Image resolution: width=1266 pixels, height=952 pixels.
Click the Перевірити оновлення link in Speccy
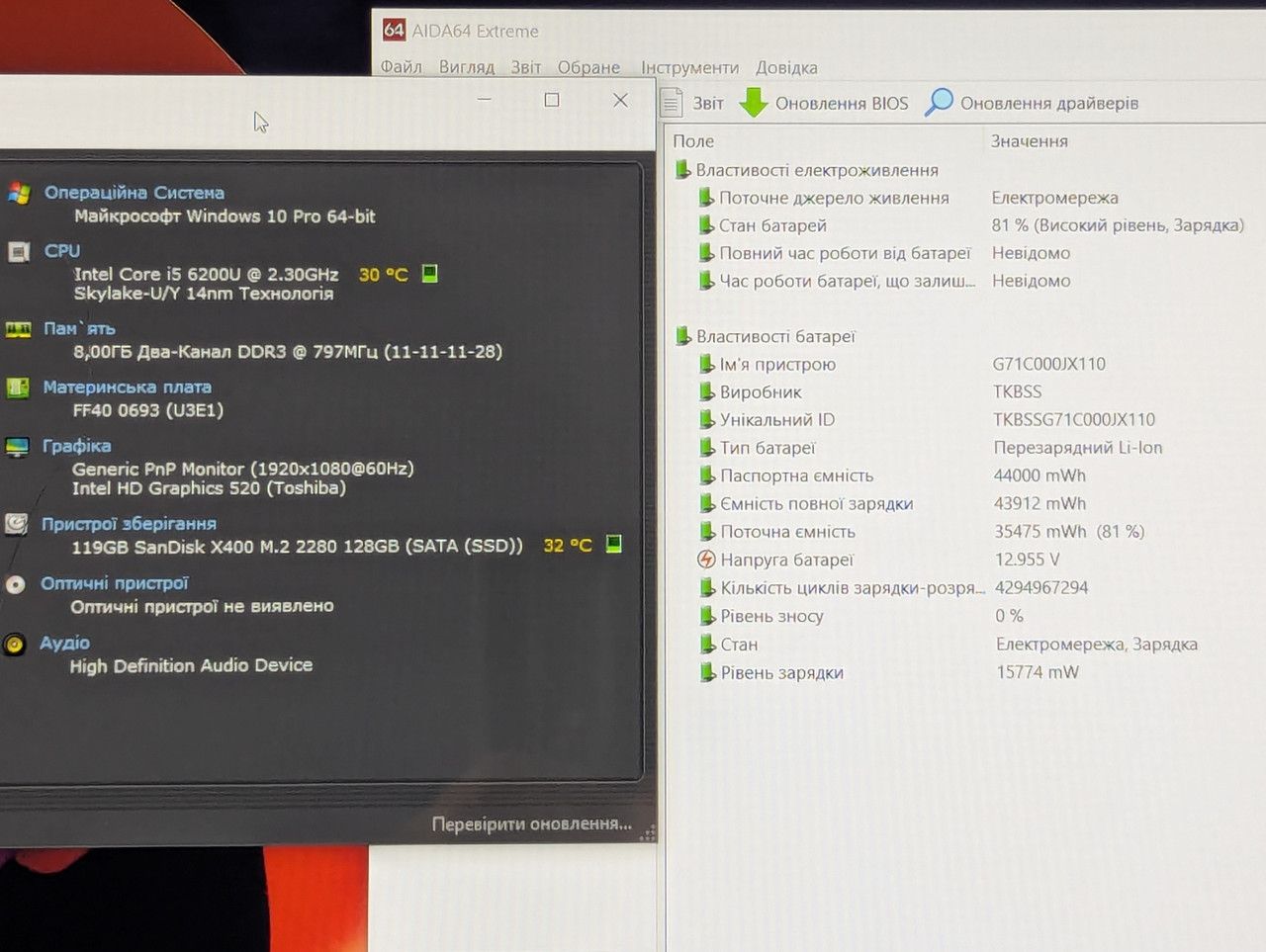[x=531, y=823]
